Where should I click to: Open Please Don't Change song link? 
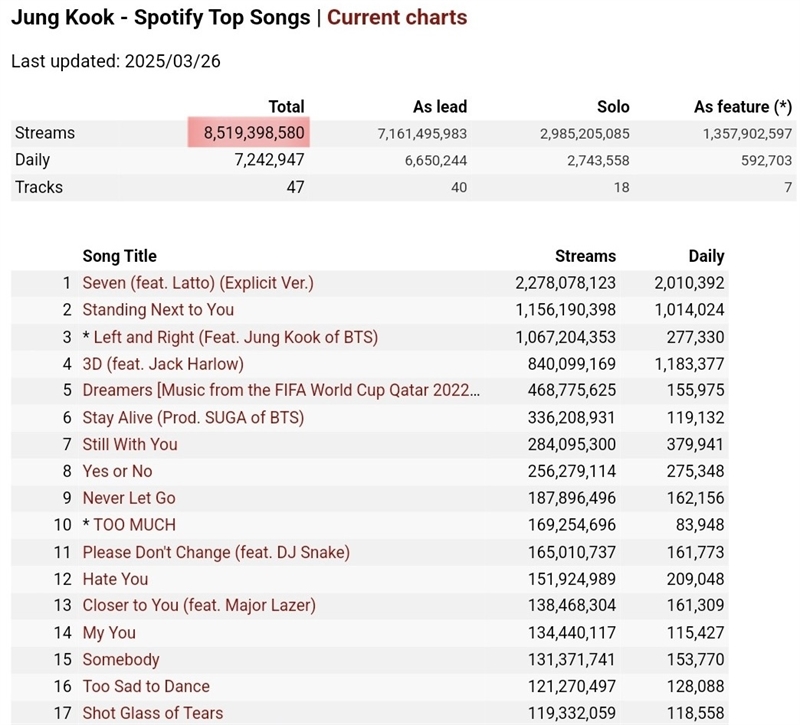tap(216, 553)
